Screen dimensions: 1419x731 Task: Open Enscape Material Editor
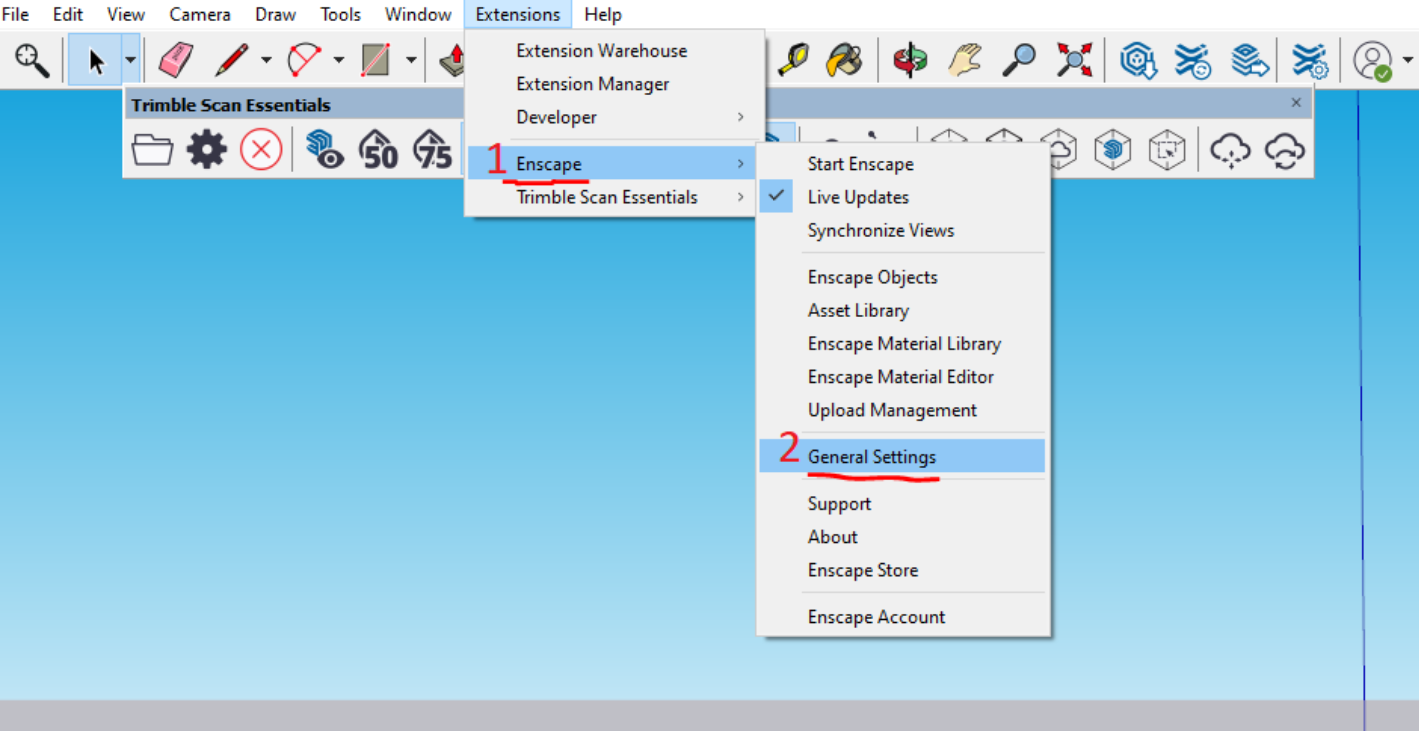tap(900, 377)
